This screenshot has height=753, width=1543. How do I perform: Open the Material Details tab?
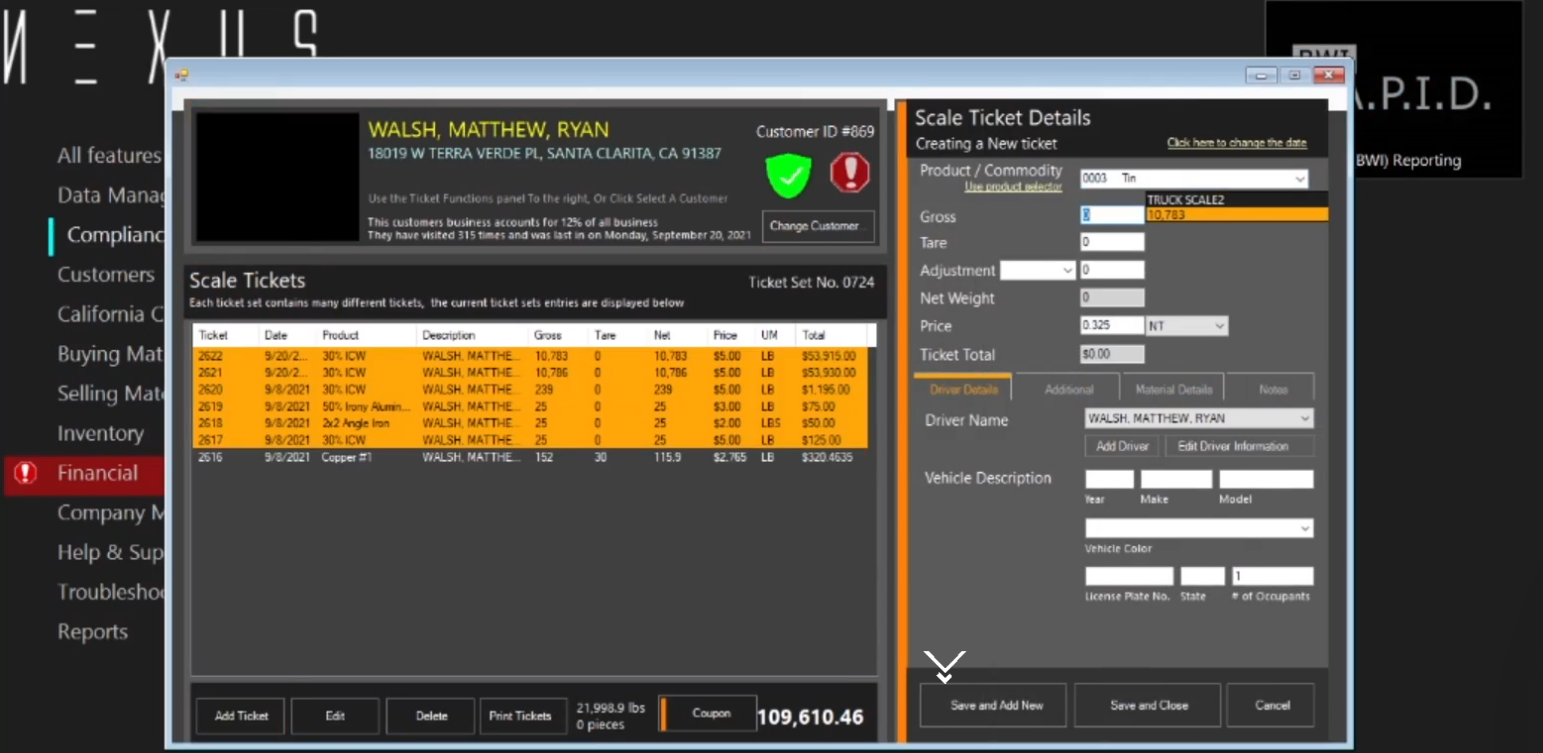1173,389
